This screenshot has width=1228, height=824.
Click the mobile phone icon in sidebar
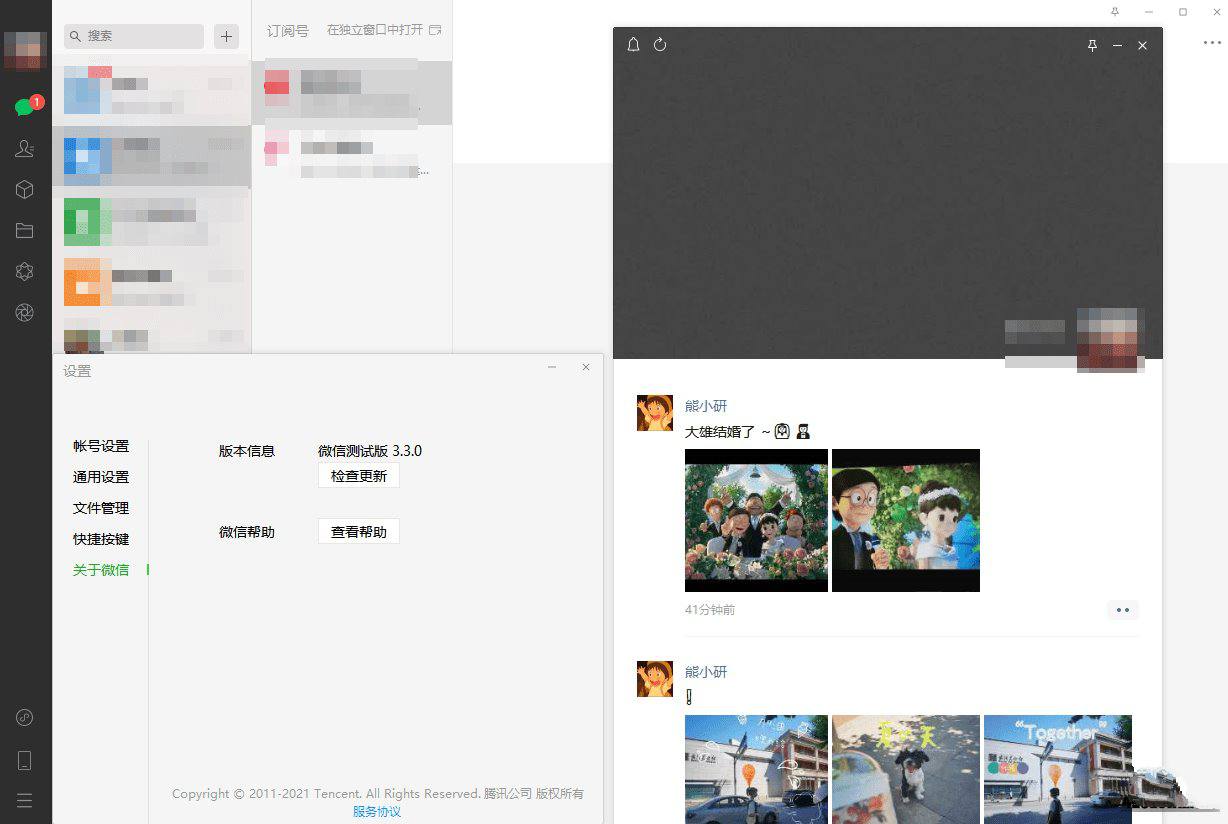pyautogui.click(x=25, y=760)
